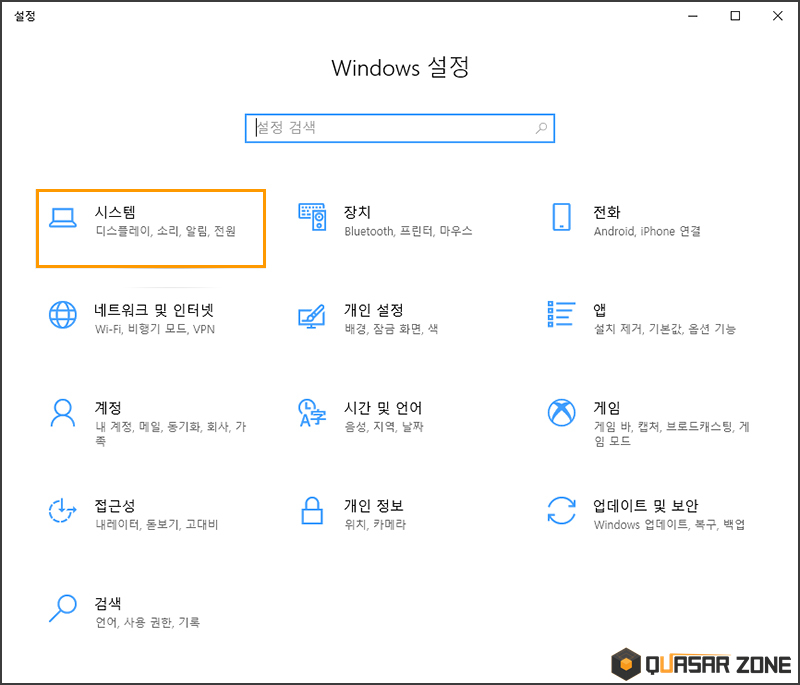Click the Windows 업데이트, 복구, 백업 description
The height and width of the screenshot is (685, 800).
669,525
